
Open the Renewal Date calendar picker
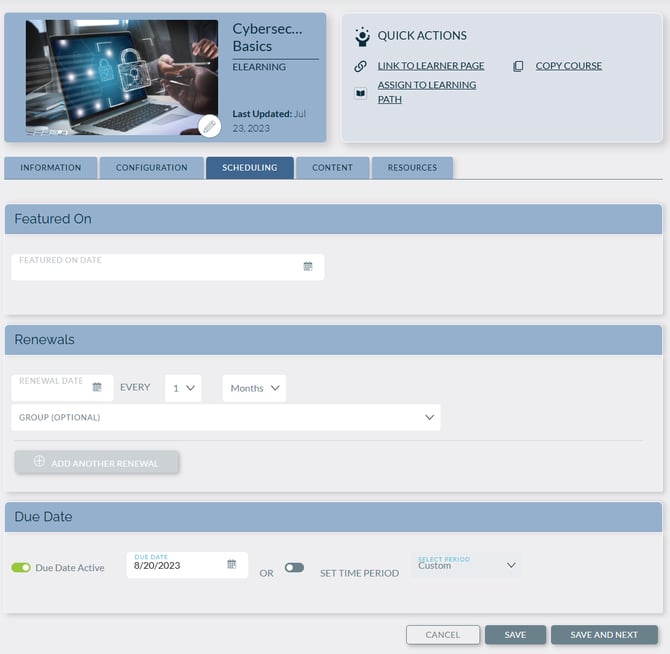[97, 387]
